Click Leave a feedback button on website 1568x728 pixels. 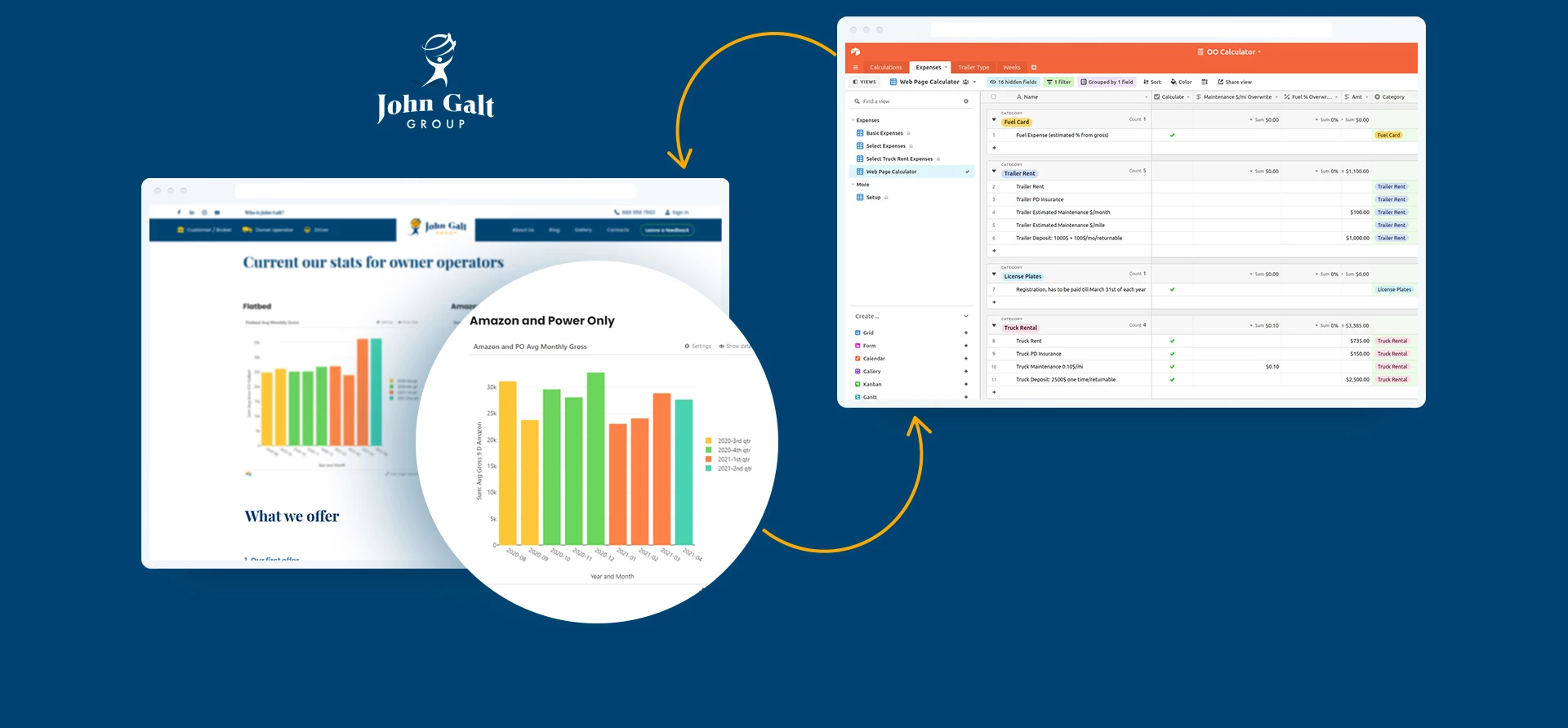point(667,230)
